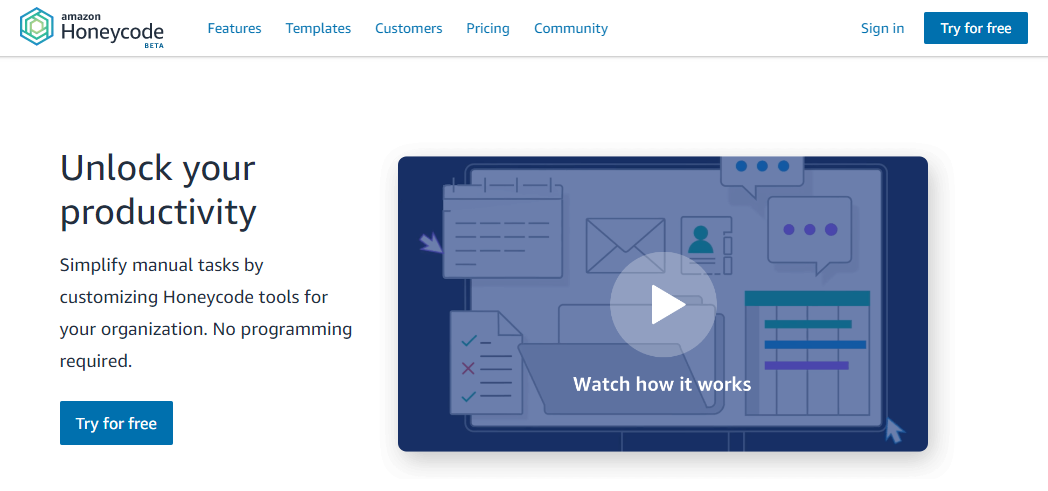This screenshot has height=491, width=1048.
Task: Click the Watch how it works caption
Action: pyautogui.click(x=662, y=384)
